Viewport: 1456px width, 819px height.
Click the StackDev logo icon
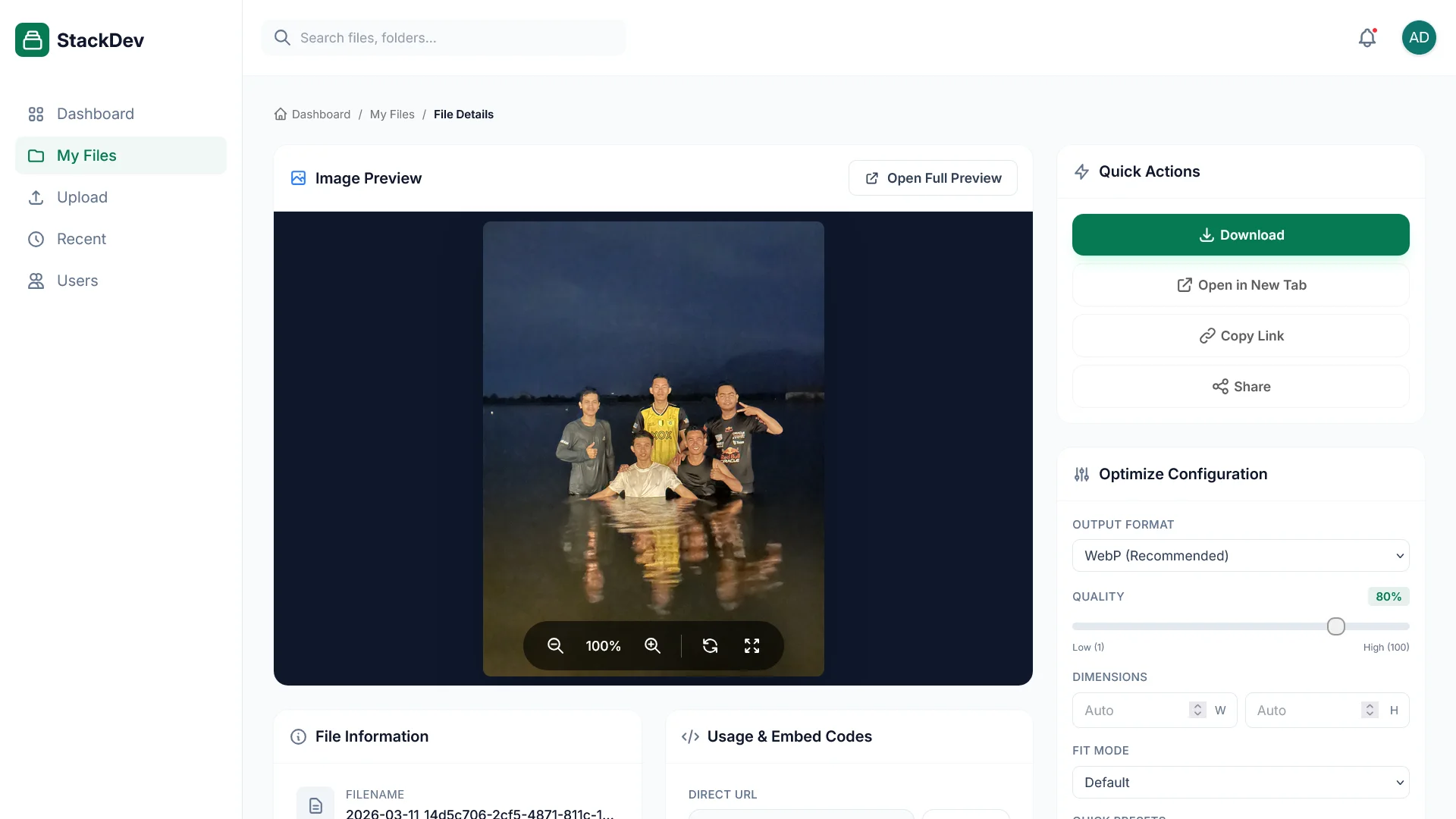pyautogui.click(x=32, y=40)
